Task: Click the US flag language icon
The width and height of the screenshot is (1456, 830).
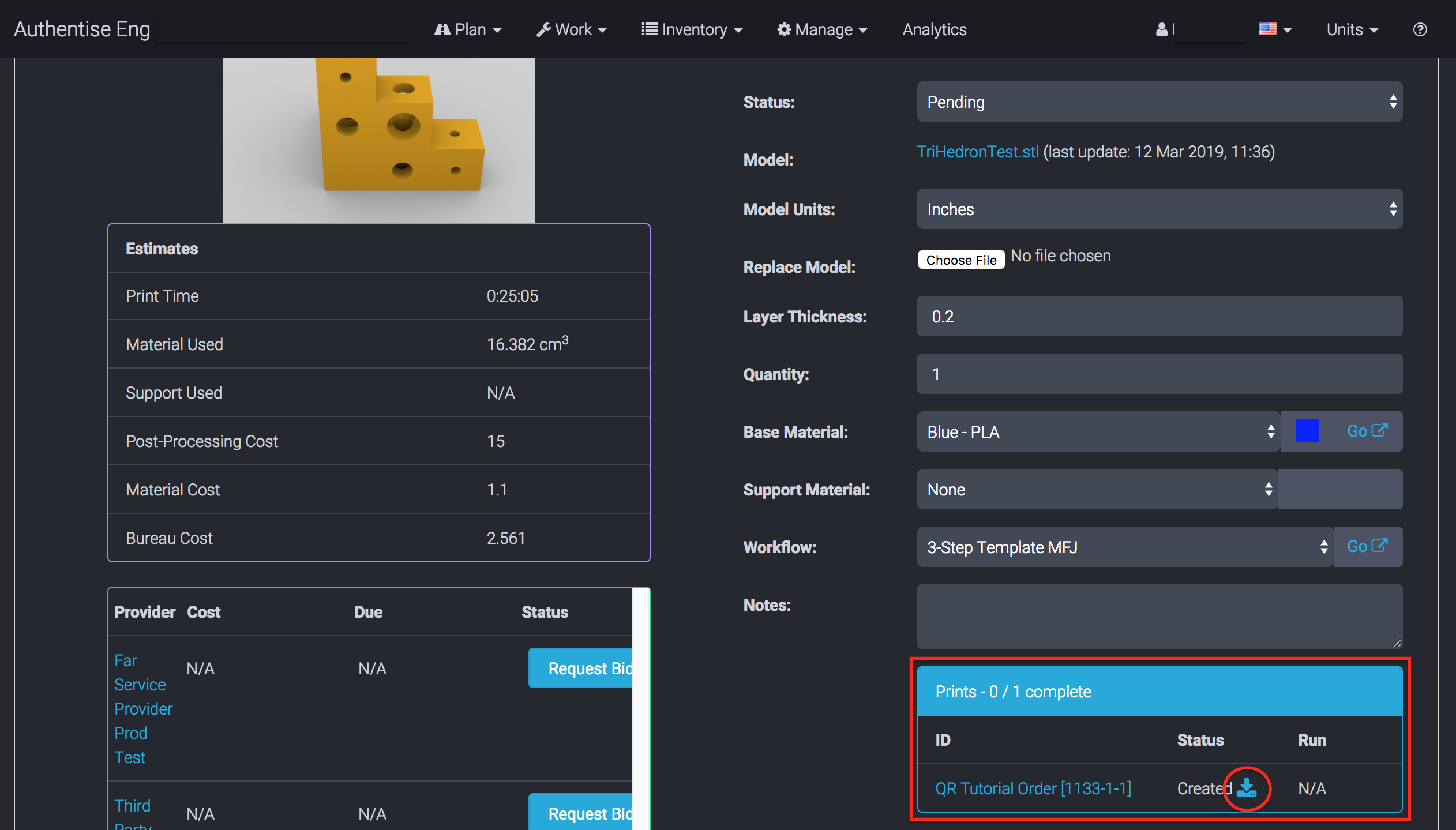Action: (x=1267, y=29)
